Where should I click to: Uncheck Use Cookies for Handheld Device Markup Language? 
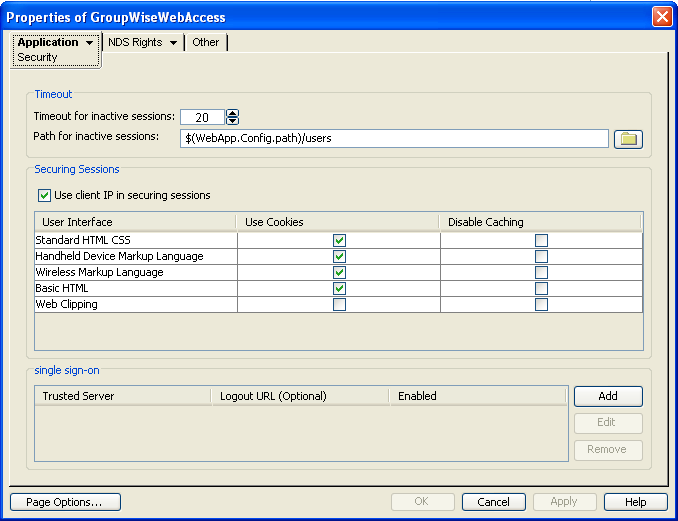(x=339, y=256)
